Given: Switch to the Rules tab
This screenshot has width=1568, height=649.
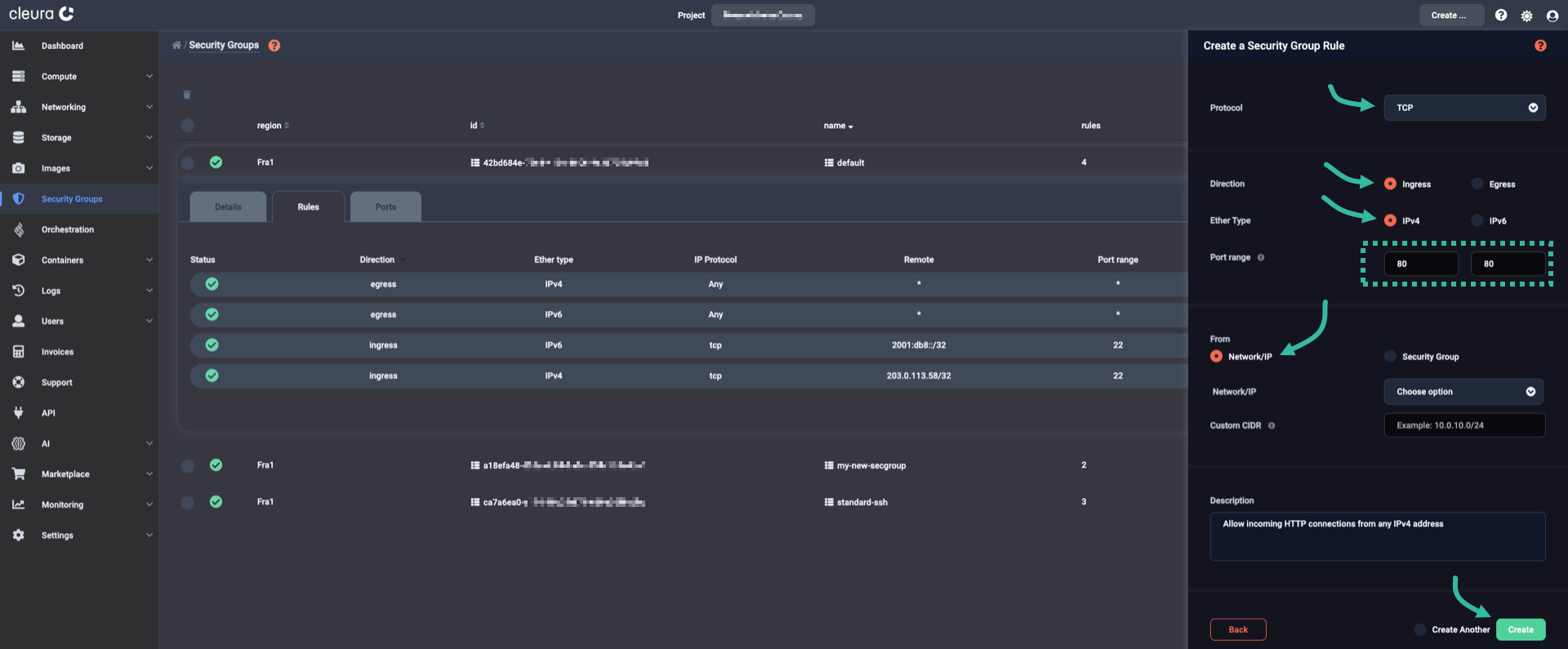Looking at the screenshot, I should (x=308, y=207).
